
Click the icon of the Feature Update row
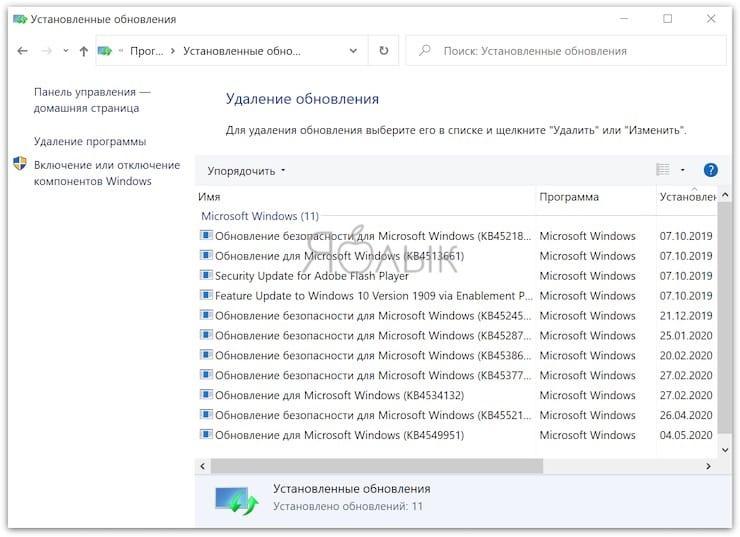point(206,294)
